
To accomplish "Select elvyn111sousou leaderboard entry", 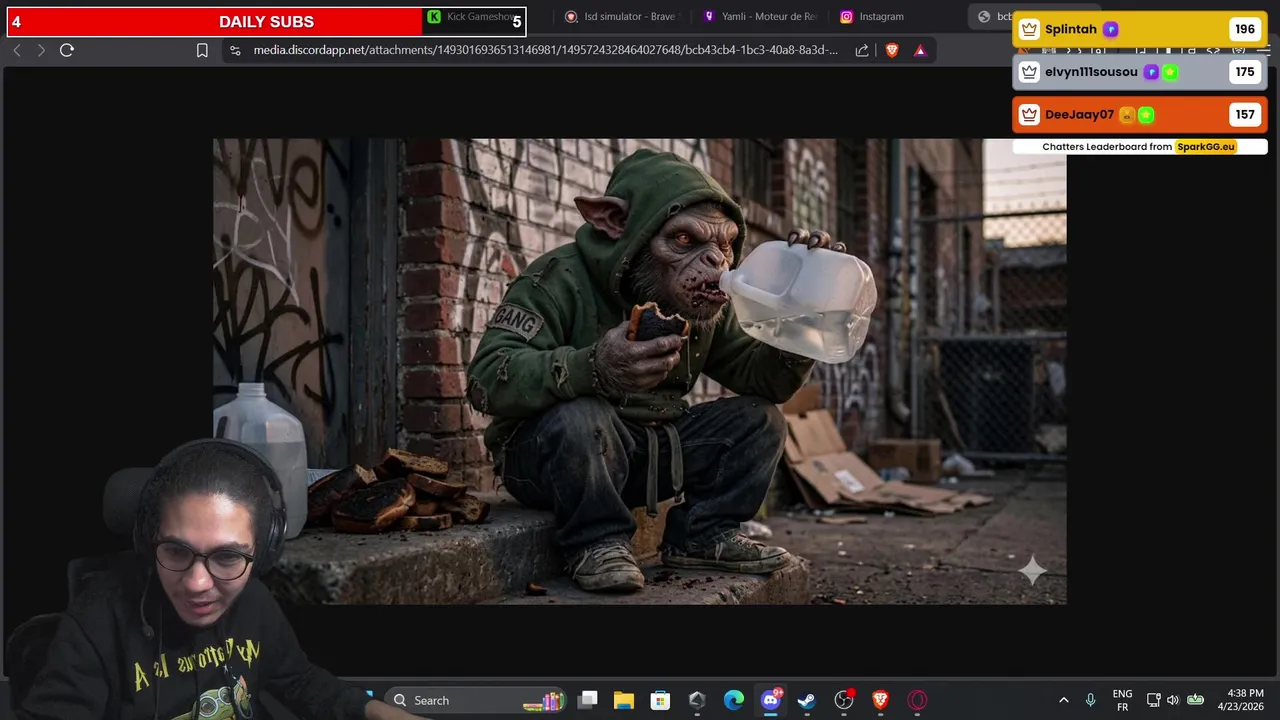I will point(1140,72).
